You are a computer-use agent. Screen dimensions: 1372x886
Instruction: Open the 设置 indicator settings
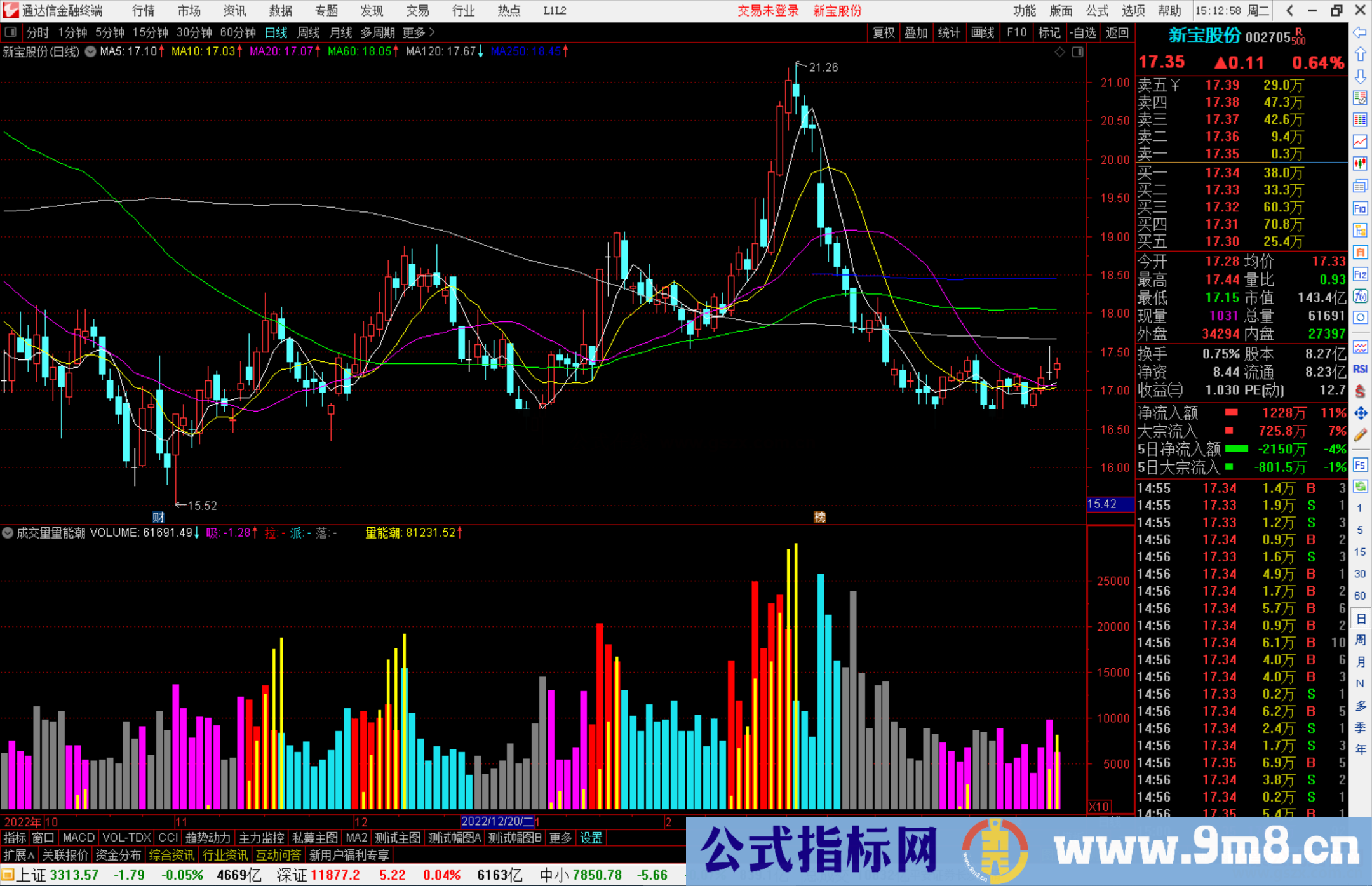591,838
